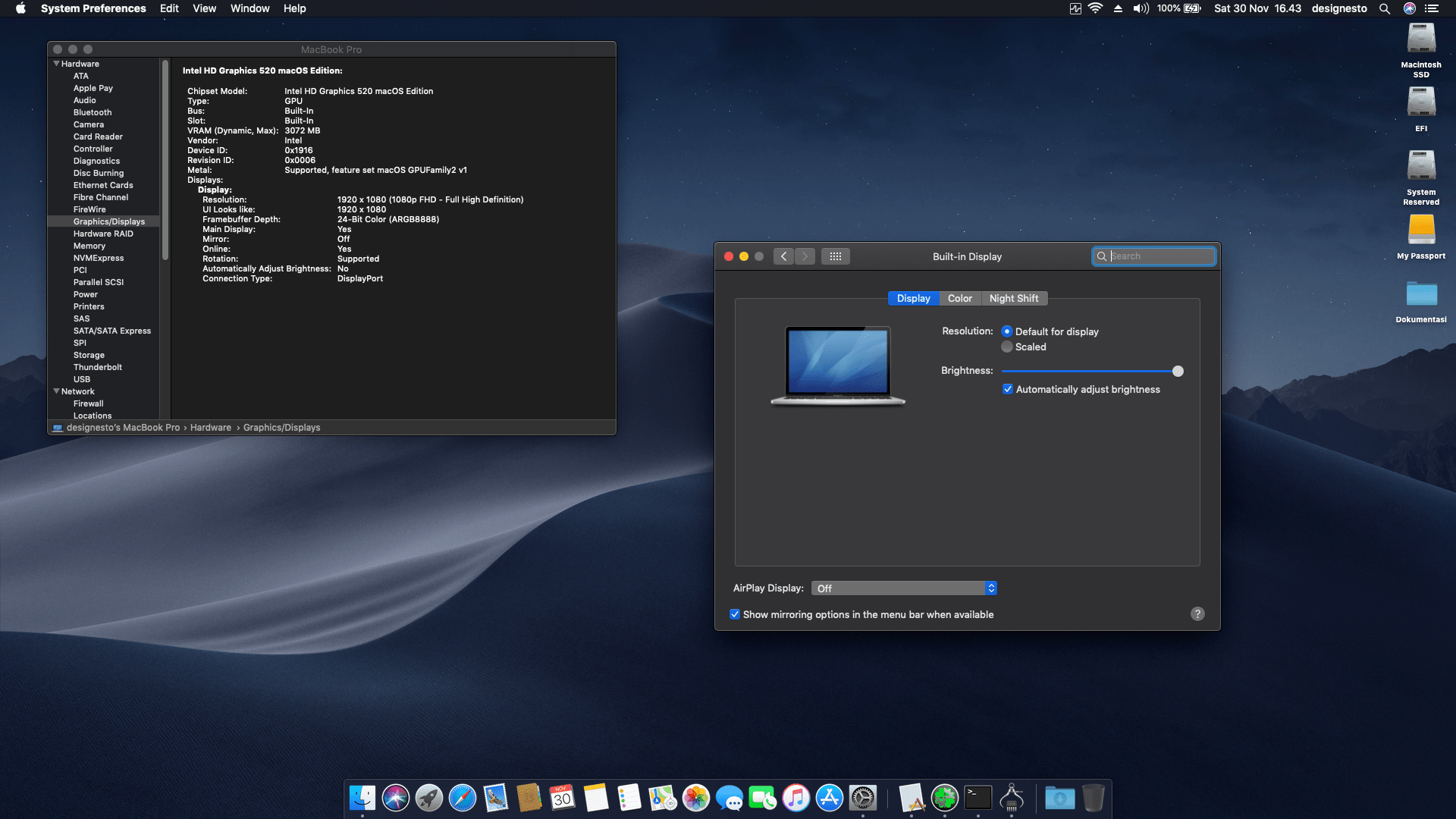Open Launchpad rocket icon in Dock
Image resolution: width=1456 pixels, height=819 pixels.
[x=429, y=798]
